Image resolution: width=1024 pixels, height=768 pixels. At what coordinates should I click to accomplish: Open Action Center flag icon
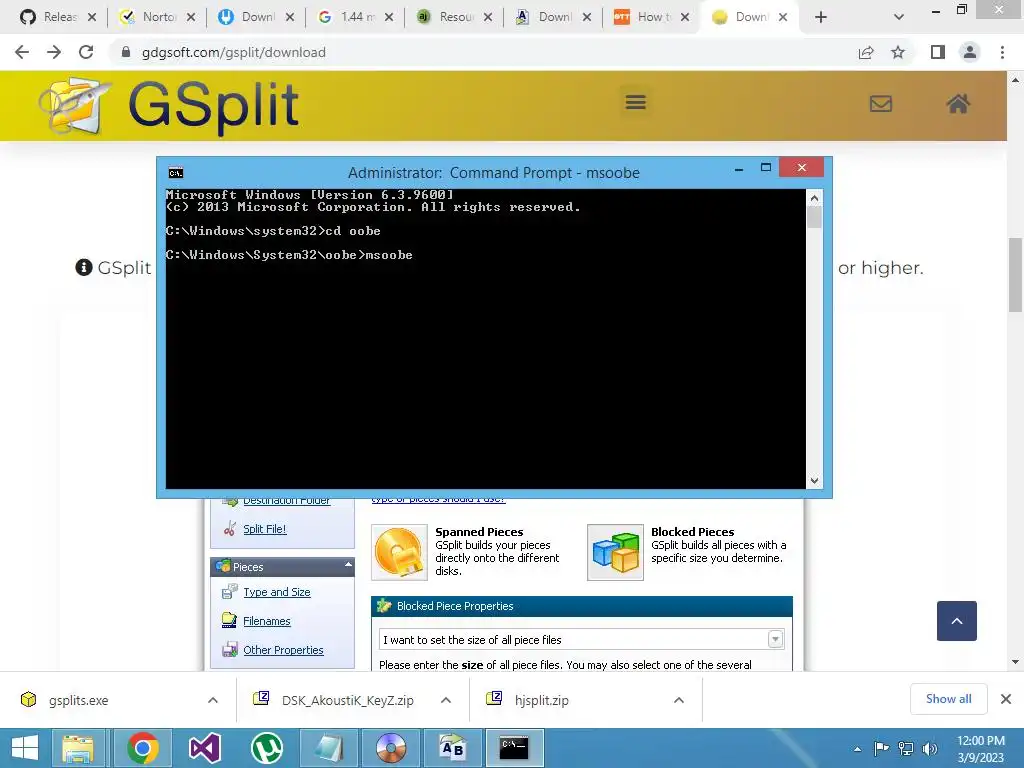881,749
